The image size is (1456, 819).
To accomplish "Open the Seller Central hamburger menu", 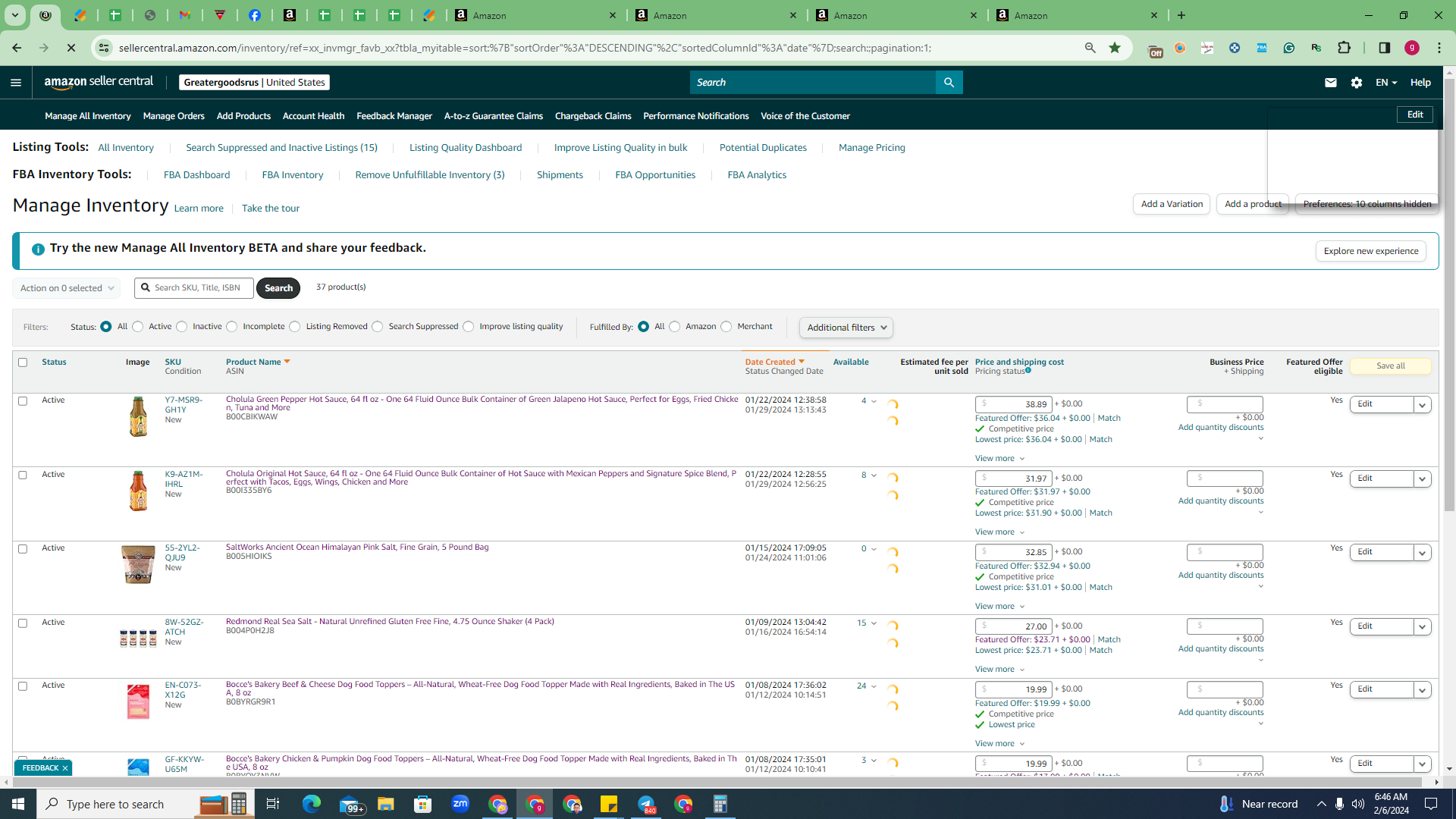I will (16, 83).
